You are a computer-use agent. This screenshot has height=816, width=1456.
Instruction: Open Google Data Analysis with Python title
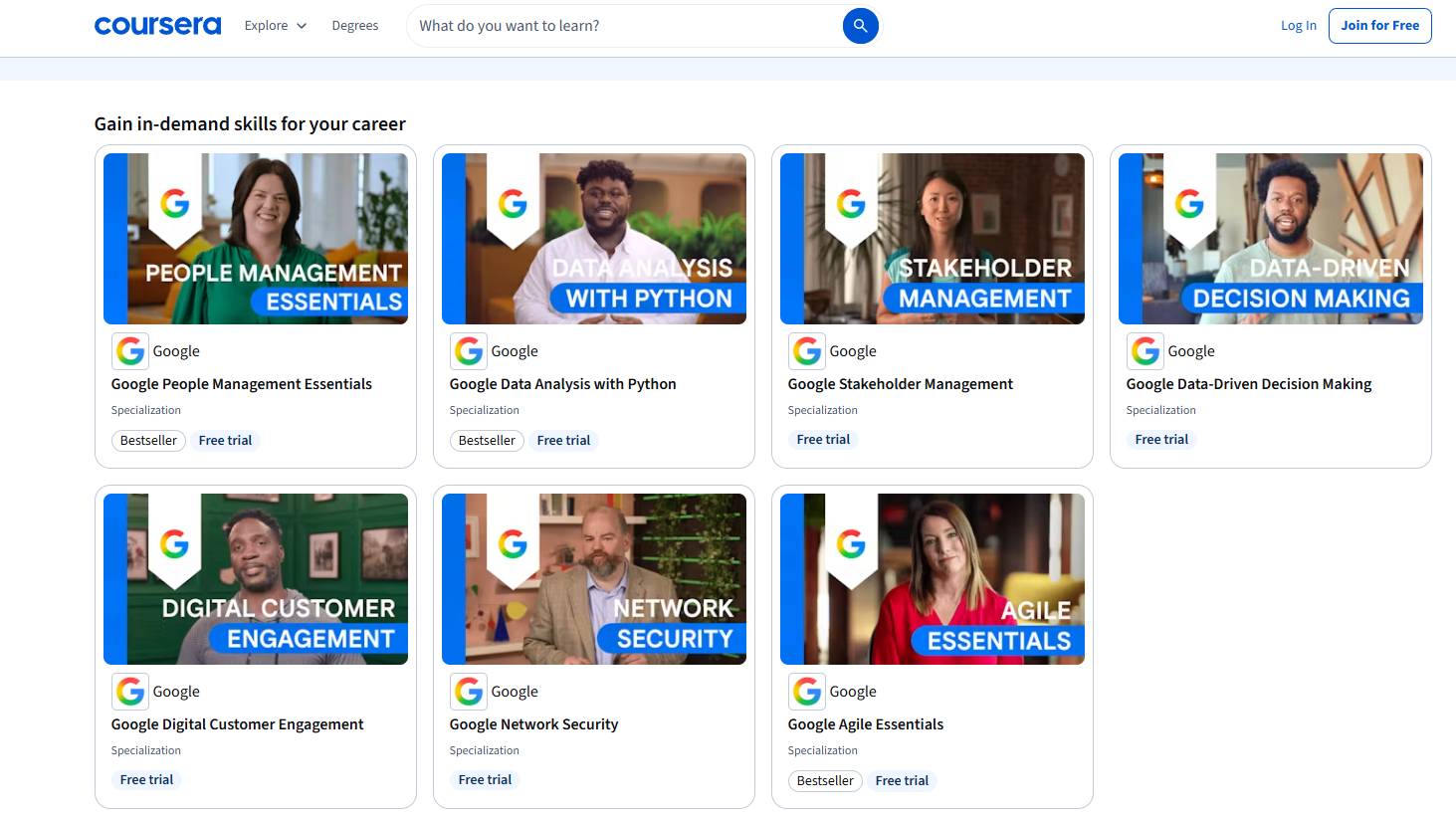[563, 384]
